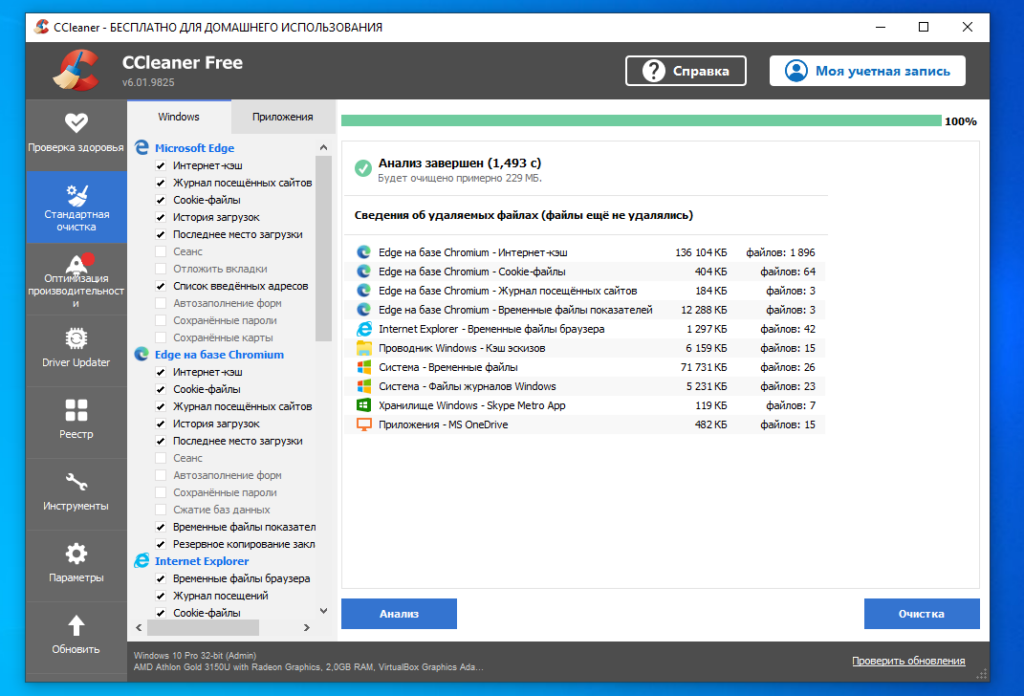Click the Internet Explorer icon in results list

point(364,328)
